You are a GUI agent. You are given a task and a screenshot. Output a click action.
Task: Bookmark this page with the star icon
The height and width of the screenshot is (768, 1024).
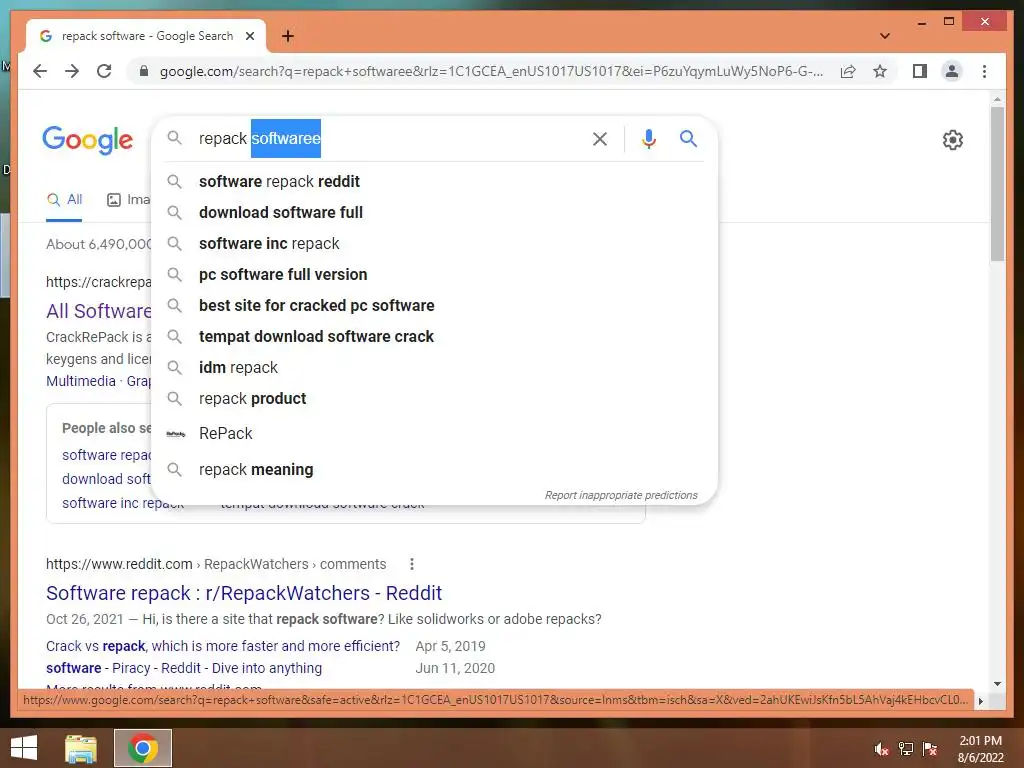point(880,71)
